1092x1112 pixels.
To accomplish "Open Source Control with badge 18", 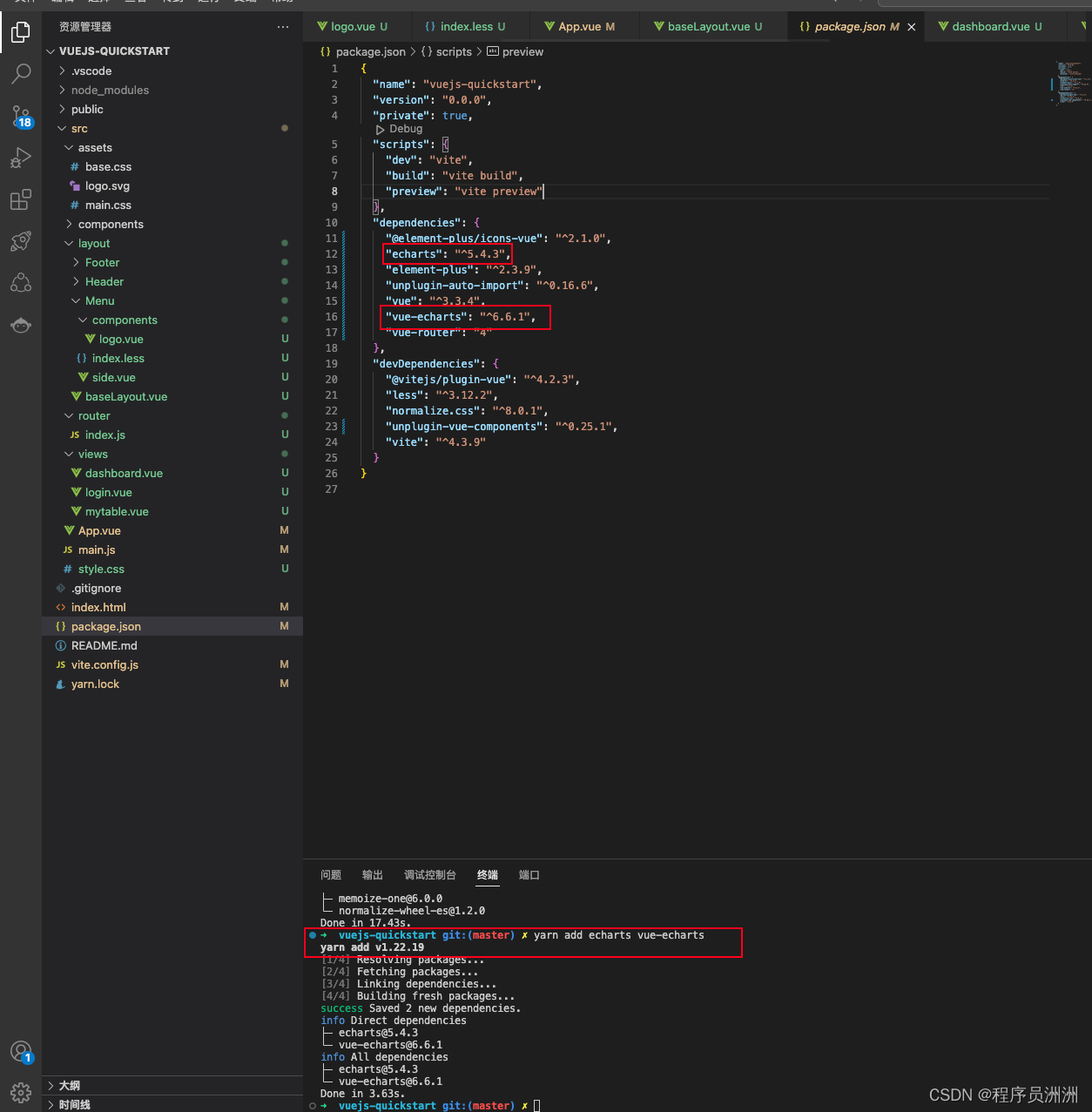I will coord(21,116).
